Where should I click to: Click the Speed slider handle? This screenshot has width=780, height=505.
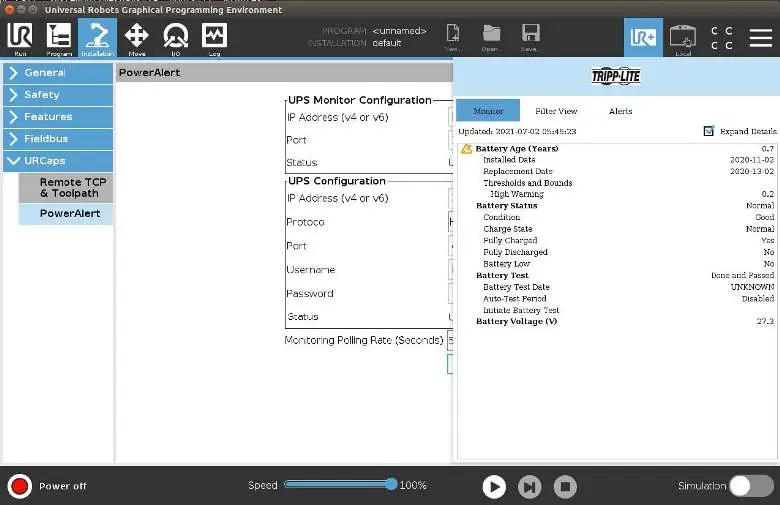click(391, 484)
